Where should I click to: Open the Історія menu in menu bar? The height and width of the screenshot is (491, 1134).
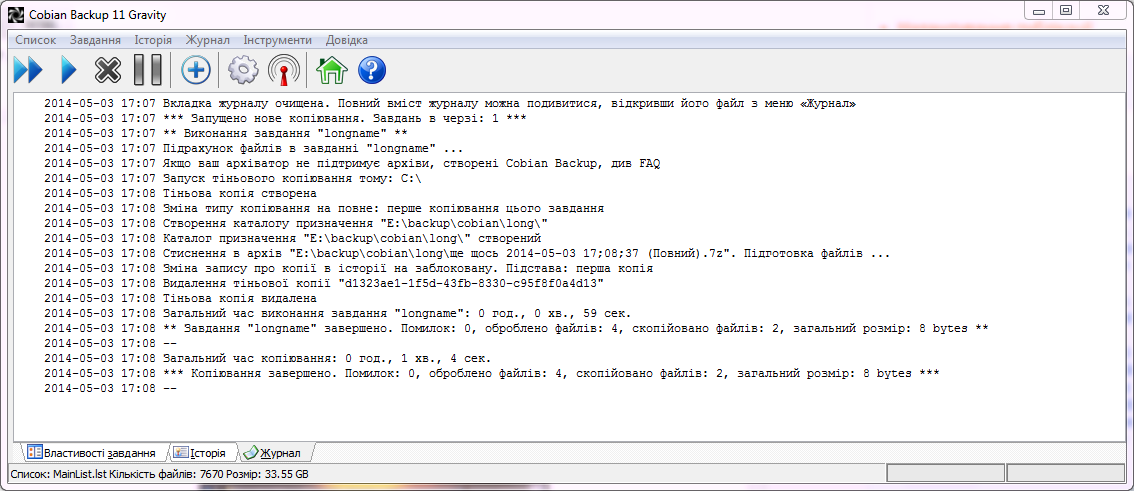coord(154,40)
